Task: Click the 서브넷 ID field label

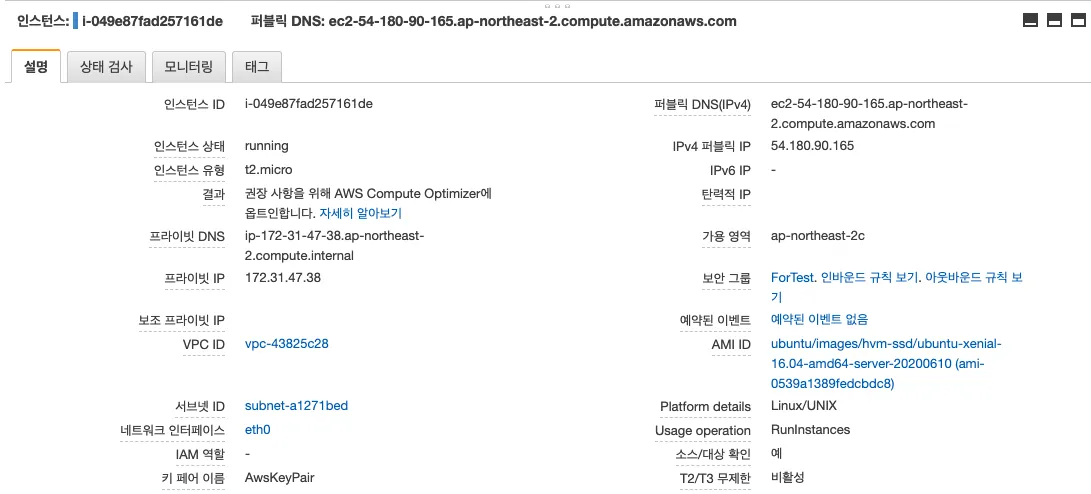Action: pos(200,406)
